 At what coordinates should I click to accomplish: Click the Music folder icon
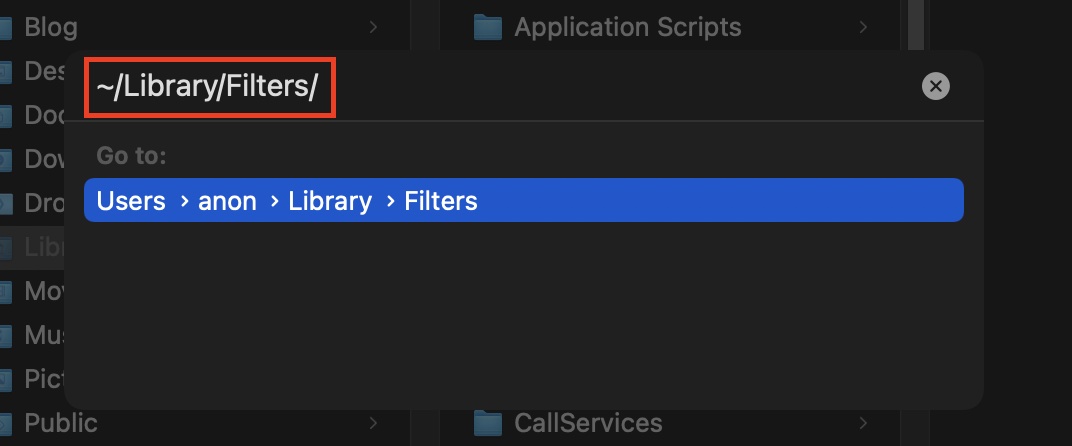point(5,335)
